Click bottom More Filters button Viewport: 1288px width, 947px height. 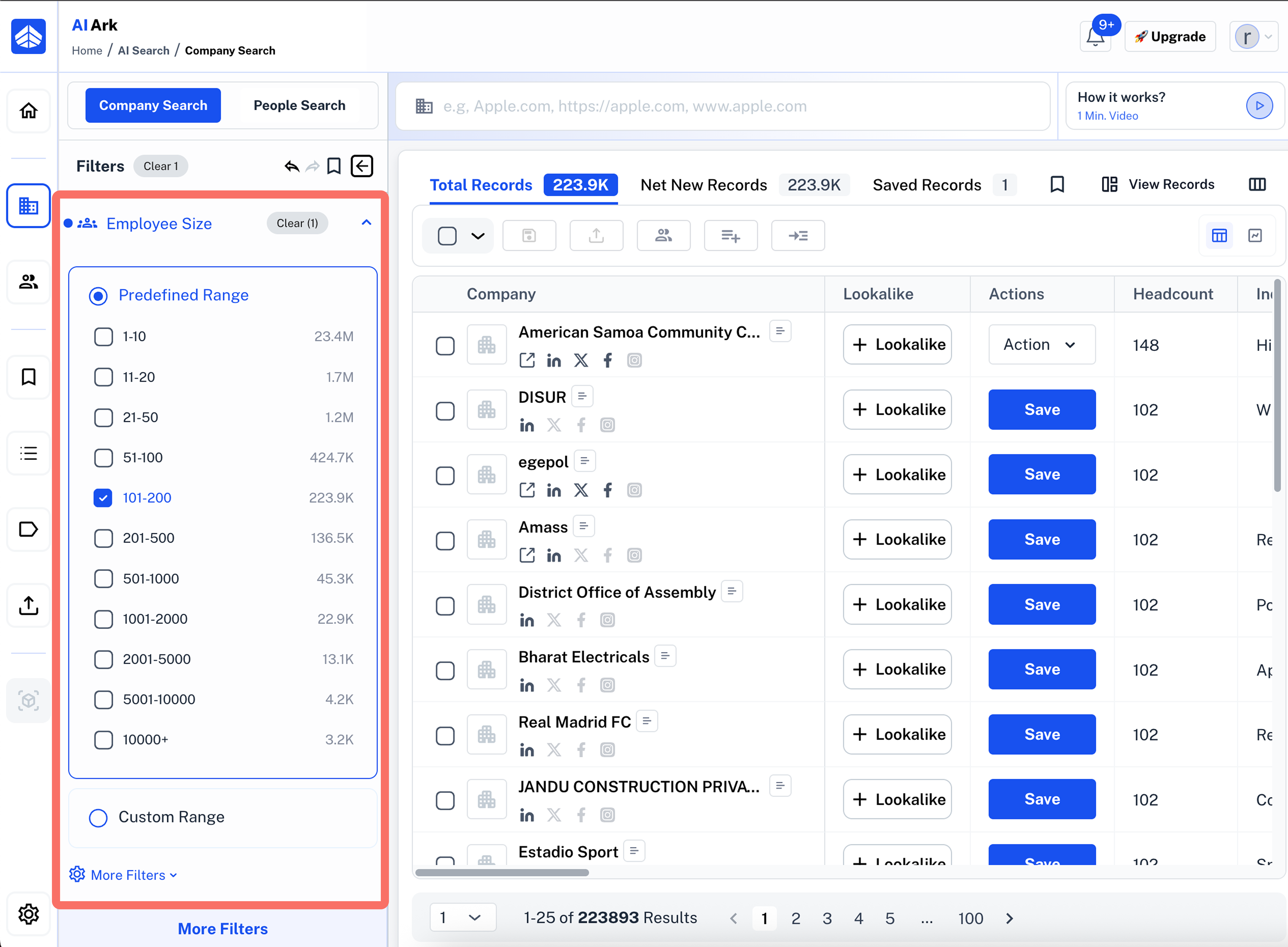coord(222,929)
